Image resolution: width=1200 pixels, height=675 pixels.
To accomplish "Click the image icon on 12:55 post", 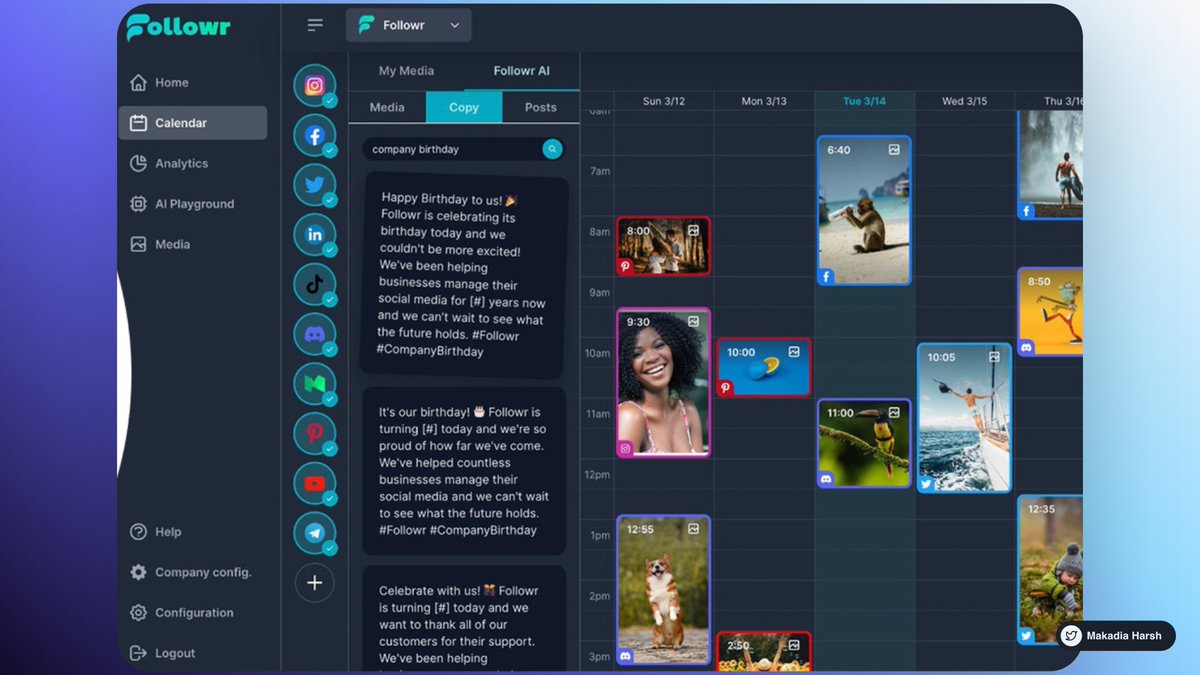I will (693, 529).
